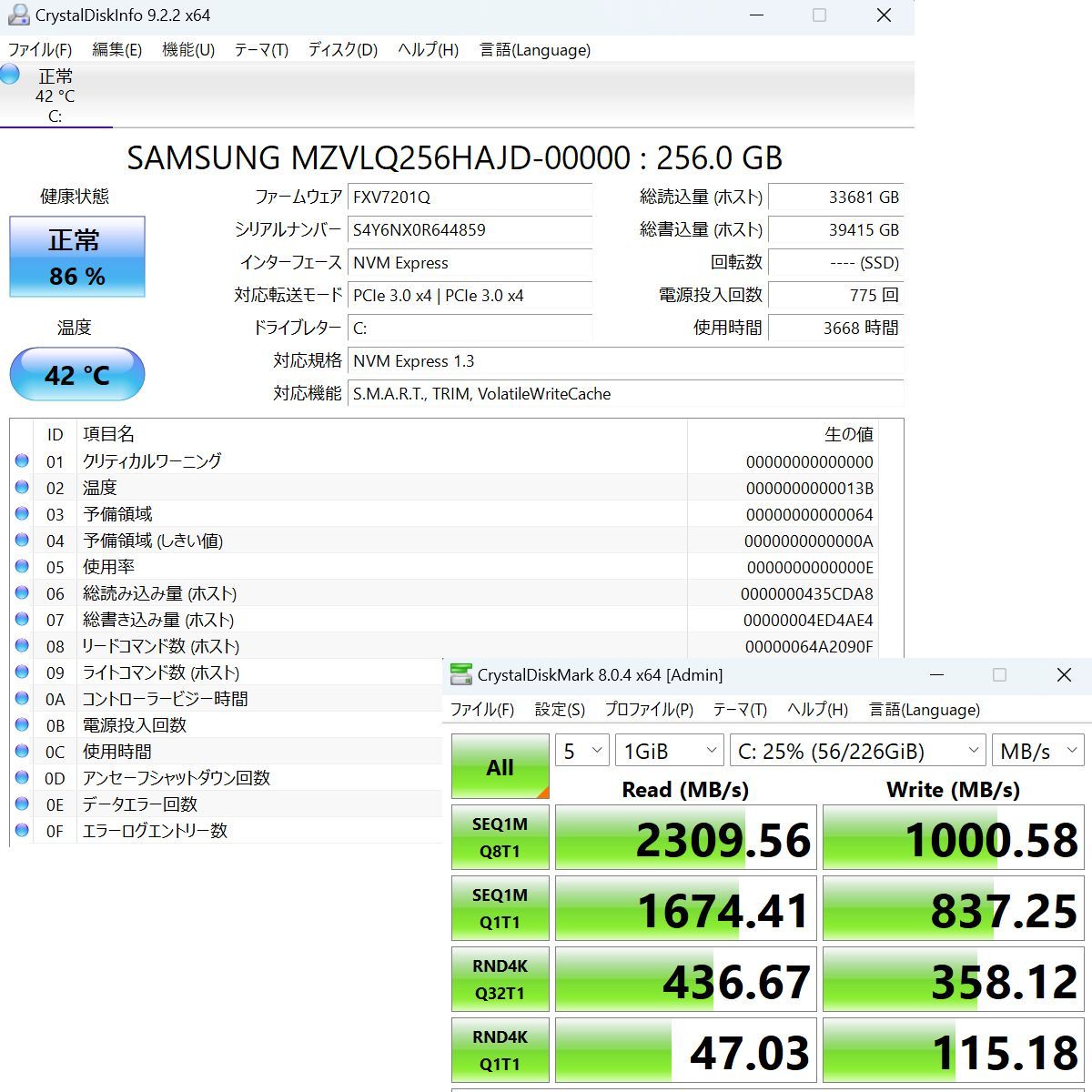Click status orb for ID 09 ライトコマンド数

pyautogui.click(x=22, y=672)
